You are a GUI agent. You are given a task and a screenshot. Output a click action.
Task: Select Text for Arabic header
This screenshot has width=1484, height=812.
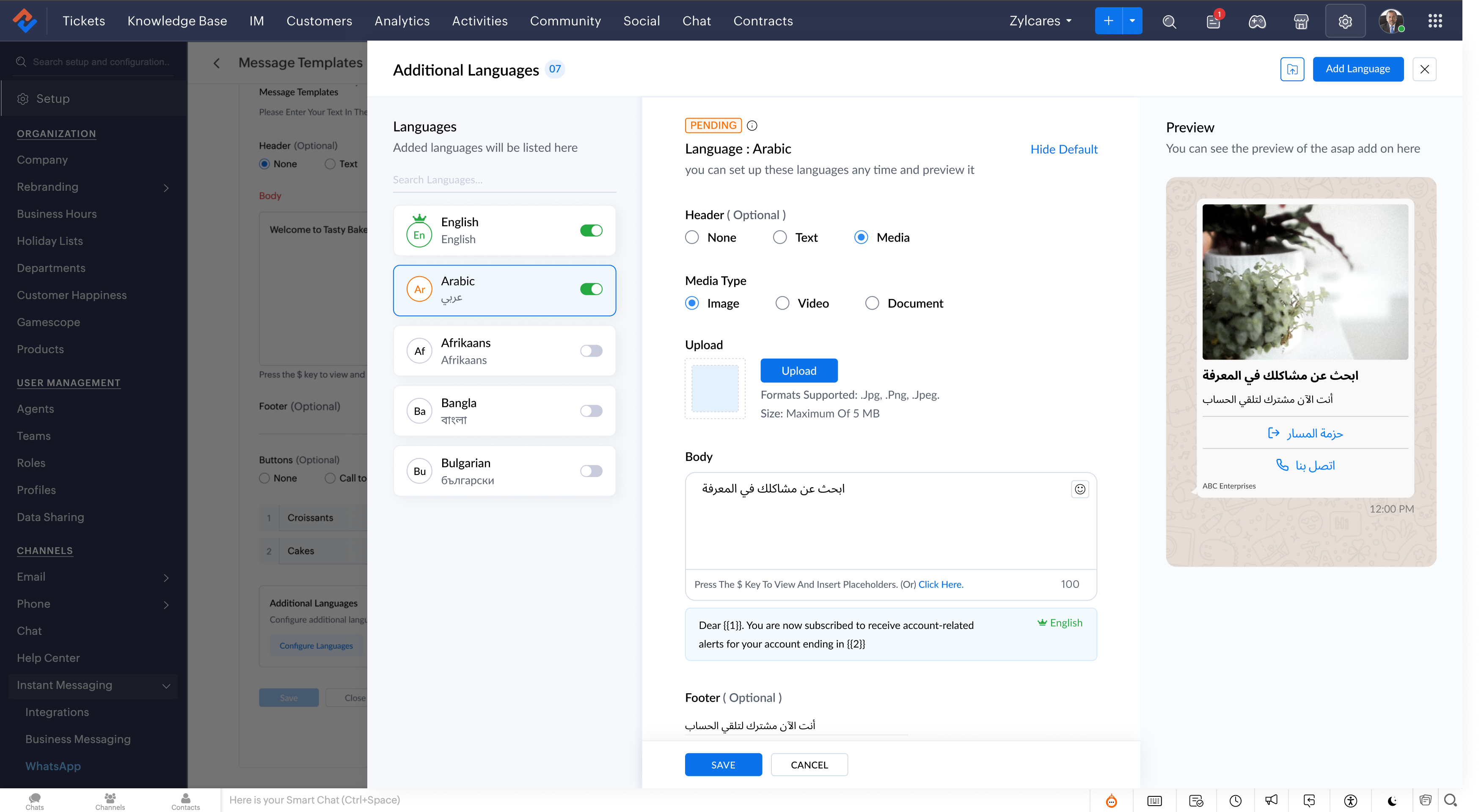(779, 237)
